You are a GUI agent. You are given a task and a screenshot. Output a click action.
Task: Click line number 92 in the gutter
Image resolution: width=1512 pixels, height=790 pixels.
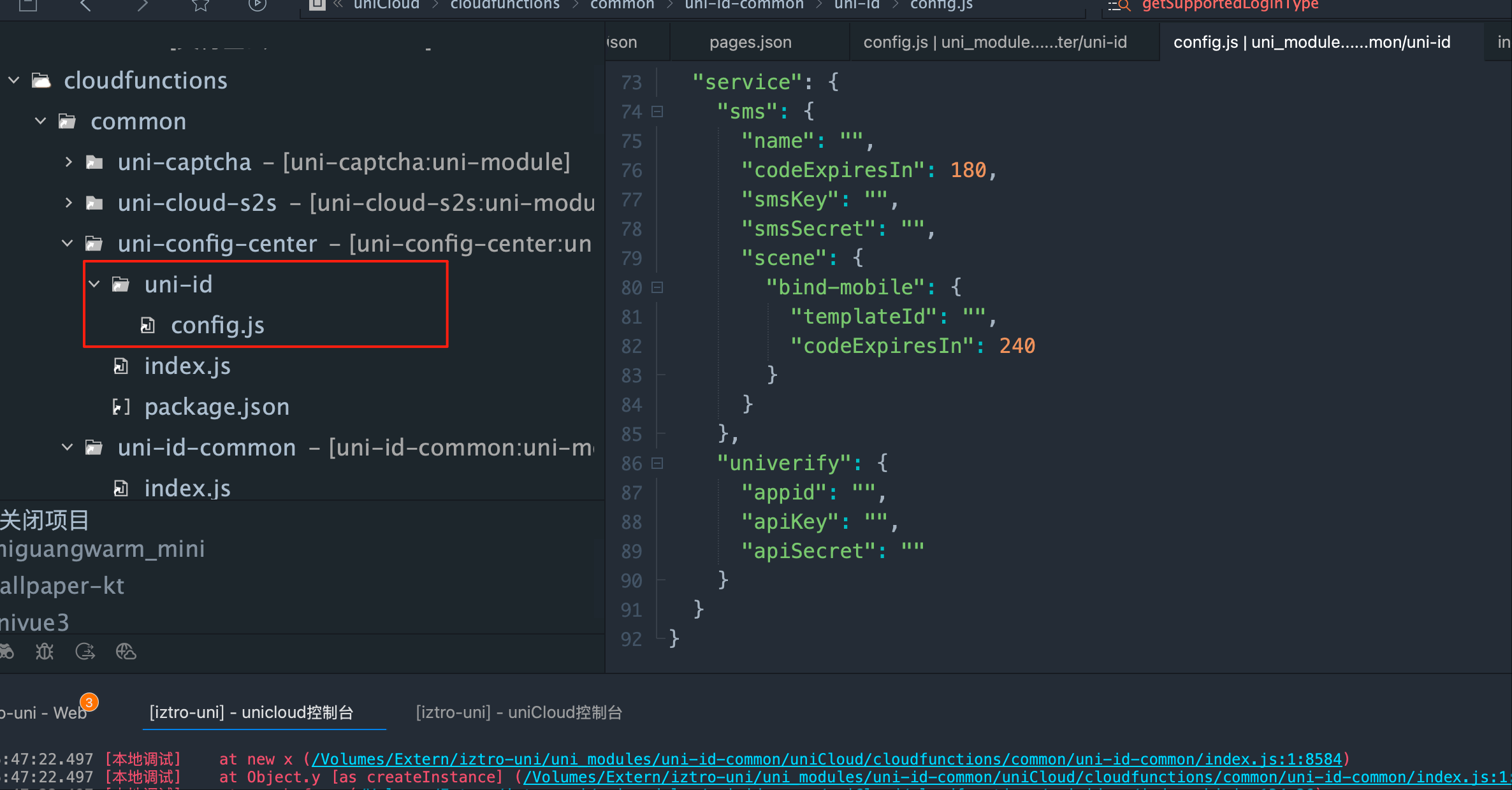tap(631, 639)
